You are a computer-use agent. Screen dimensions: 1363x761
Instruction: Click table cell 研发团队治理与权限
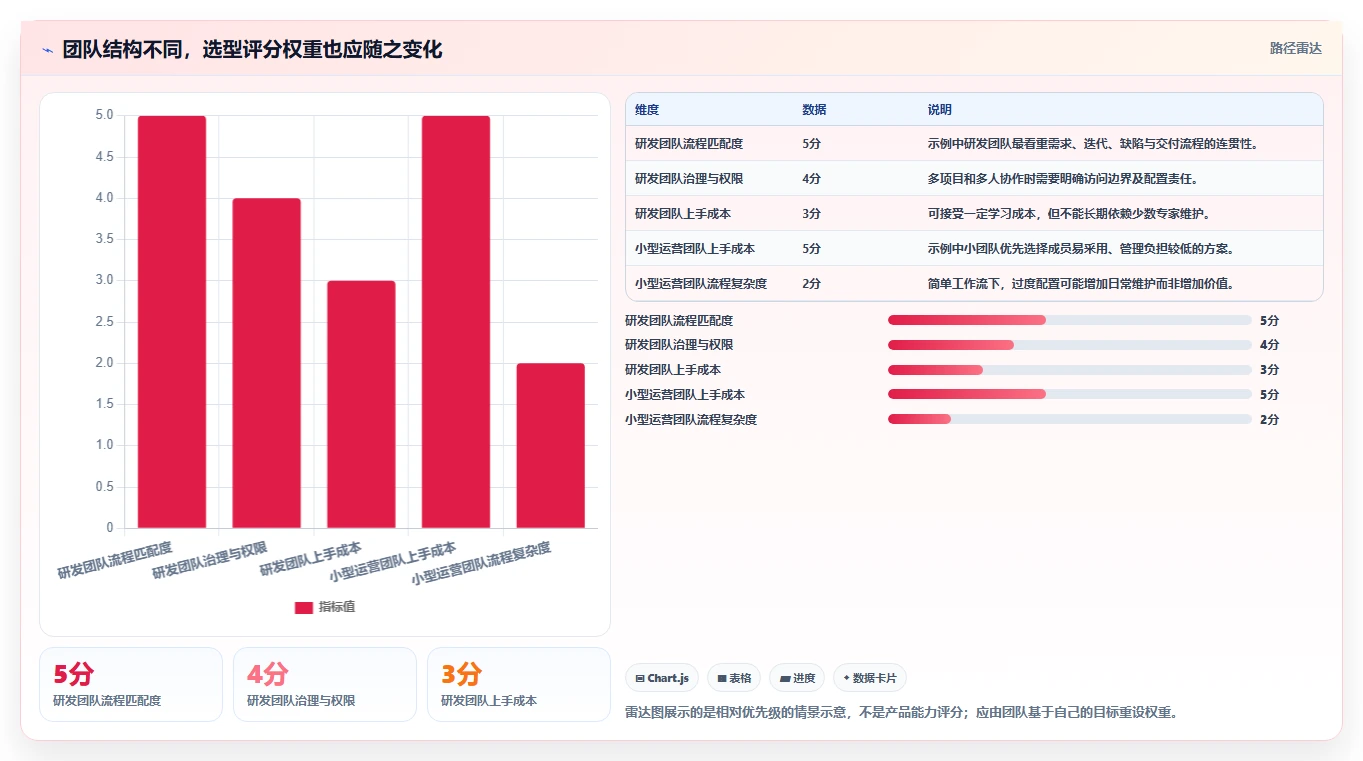click(x=689, y=179)
